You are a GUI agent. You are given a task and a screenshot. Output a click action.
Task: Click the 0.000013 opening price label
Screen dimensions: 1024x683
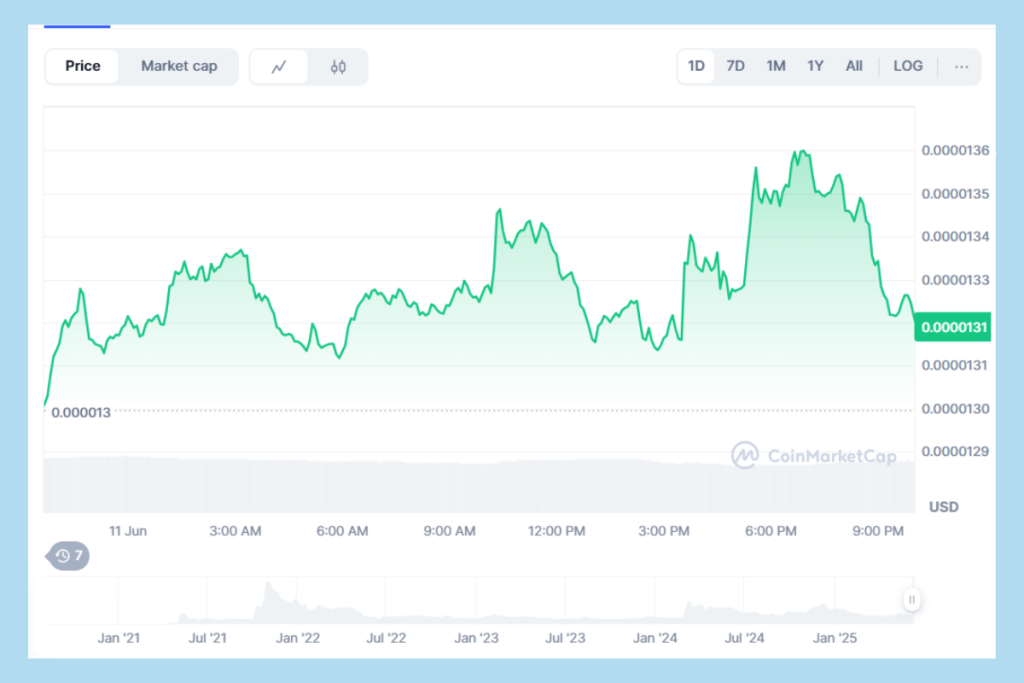coord(81,413)
